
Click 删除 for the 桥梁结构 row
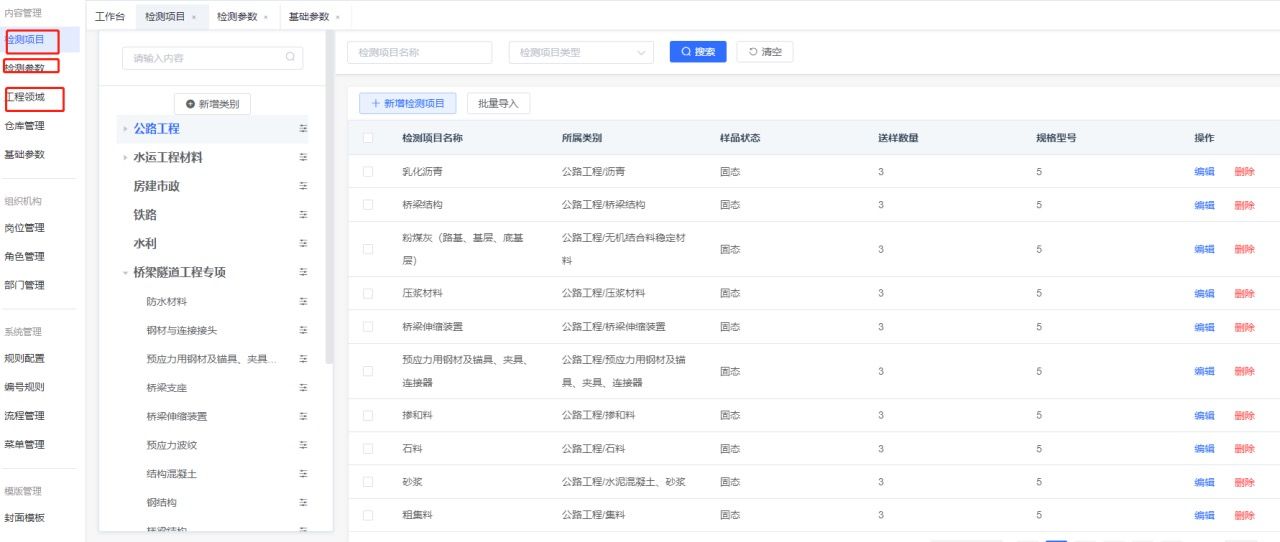pyautogui.click(x=1244, y=205)
